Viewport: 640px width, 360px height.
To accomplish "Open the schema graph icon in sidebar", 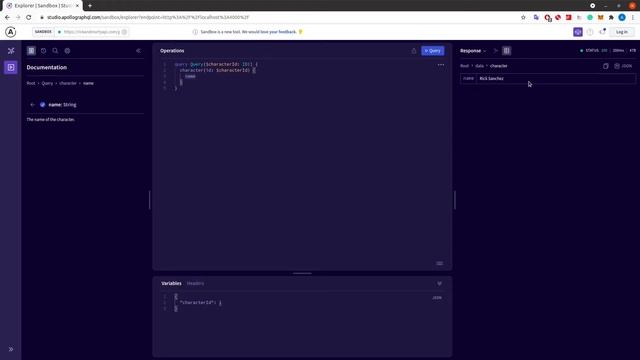I will (x=11, y=51).
